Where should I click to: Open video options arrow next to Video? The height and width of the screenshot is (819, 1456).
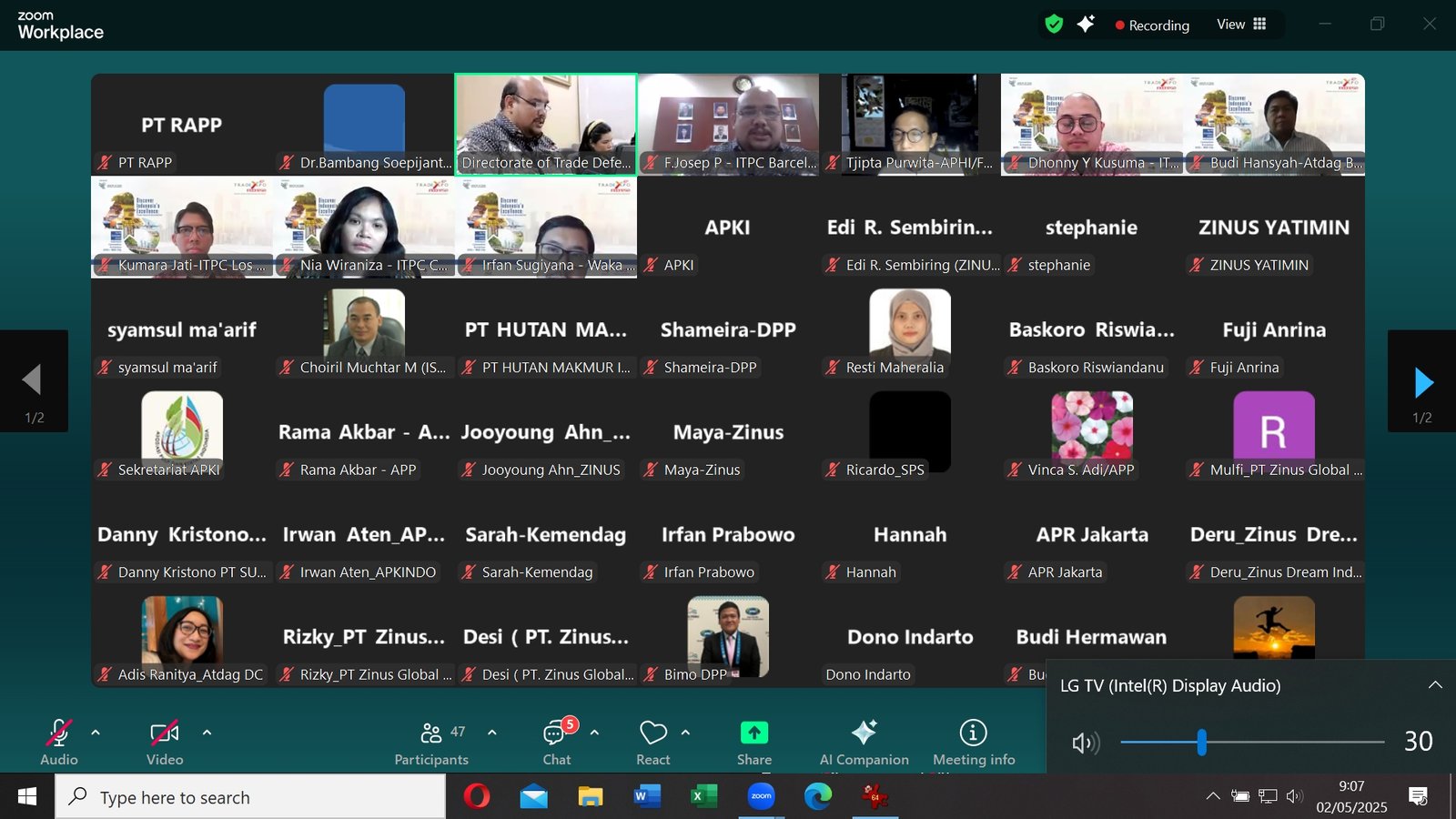pyautogui.click(x=207, y=732)
